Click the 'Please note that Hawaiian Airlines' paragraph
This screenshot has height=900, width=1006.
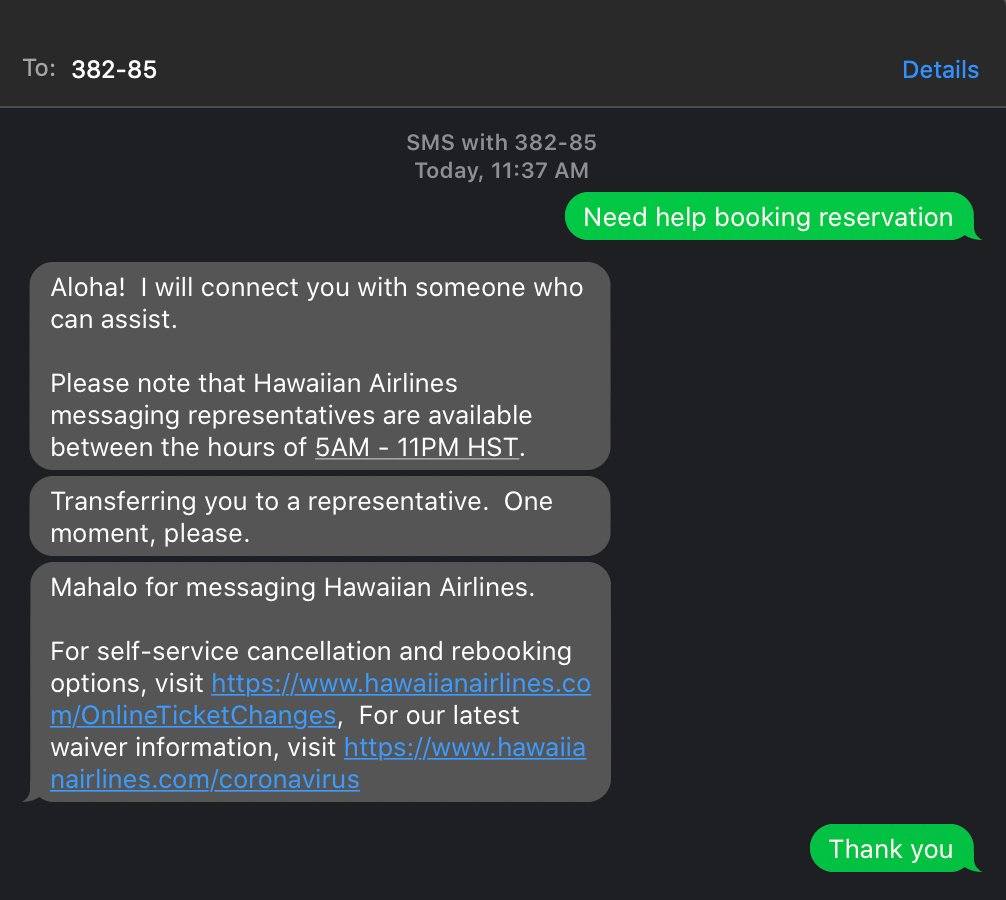[291, 415]
